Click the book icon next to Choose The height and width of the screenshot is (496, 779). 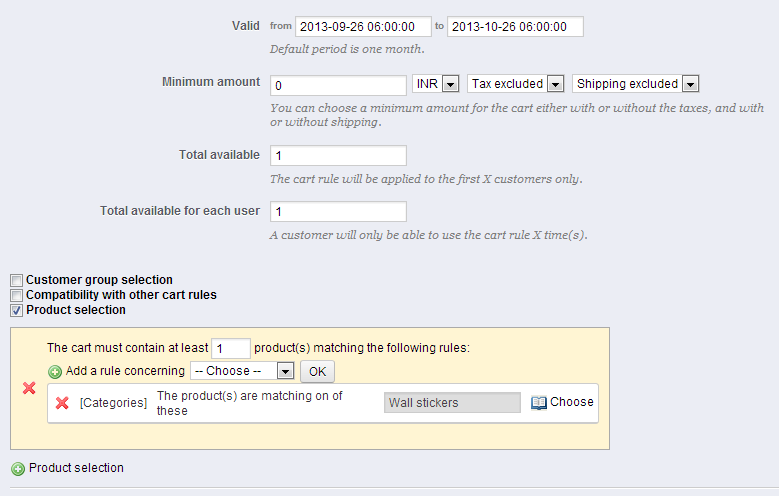tap(539, 403)
